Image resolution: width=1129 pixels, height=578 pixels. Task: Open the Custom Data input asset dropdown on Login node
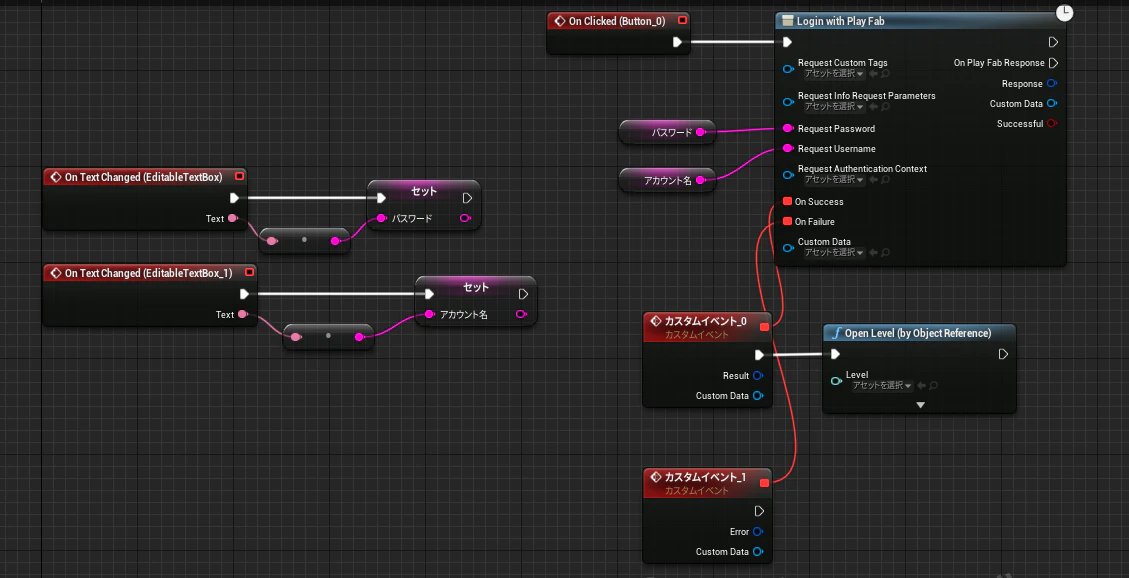(x=834, y=253)
